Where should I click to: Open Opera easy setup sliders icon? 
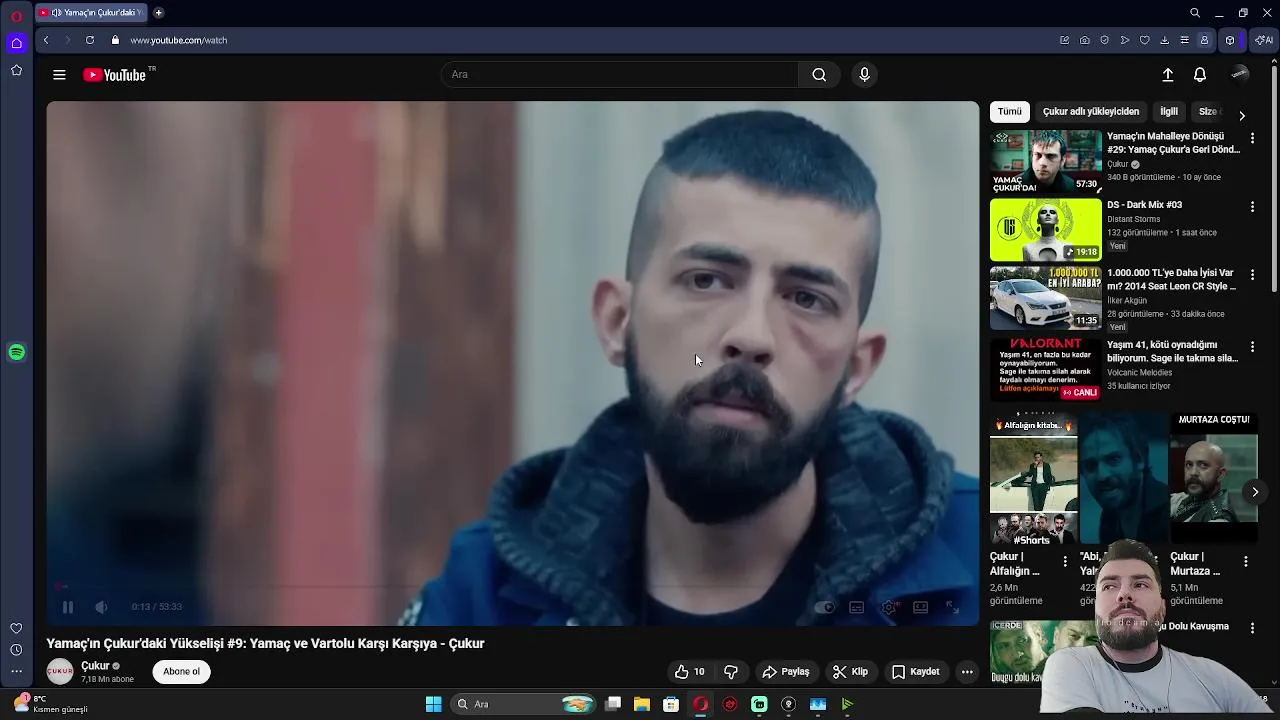(1185, 40)
